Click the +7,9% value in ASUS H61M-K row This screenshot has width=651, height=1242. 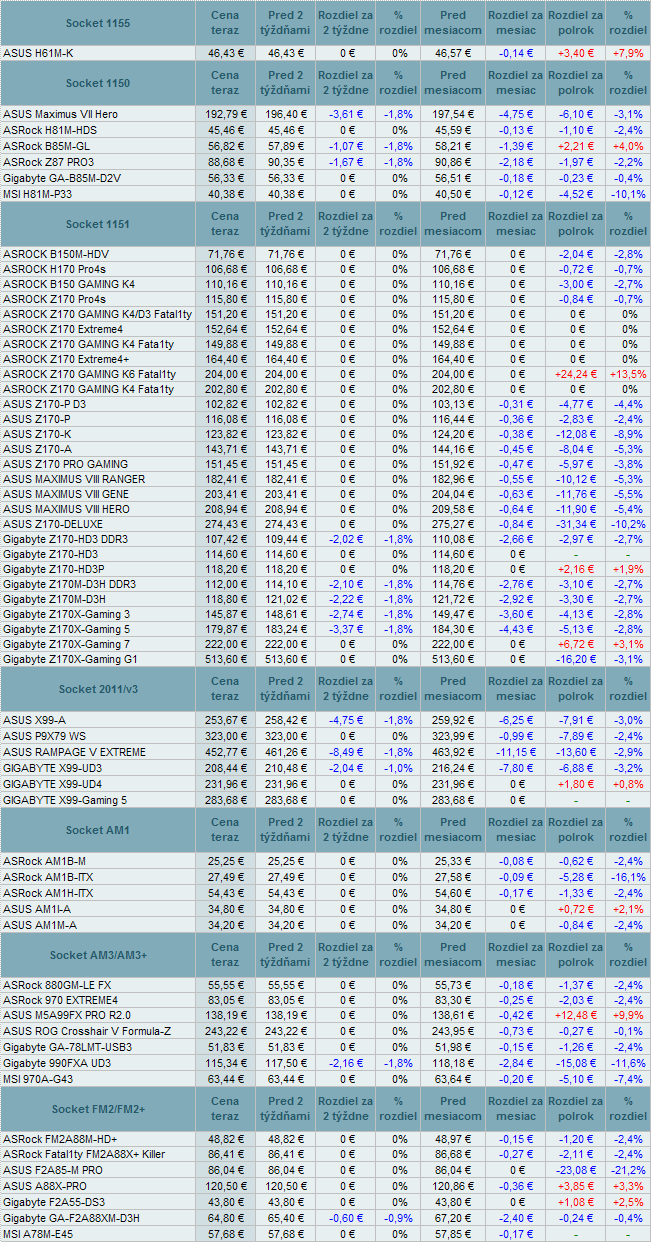click(628, 52)
